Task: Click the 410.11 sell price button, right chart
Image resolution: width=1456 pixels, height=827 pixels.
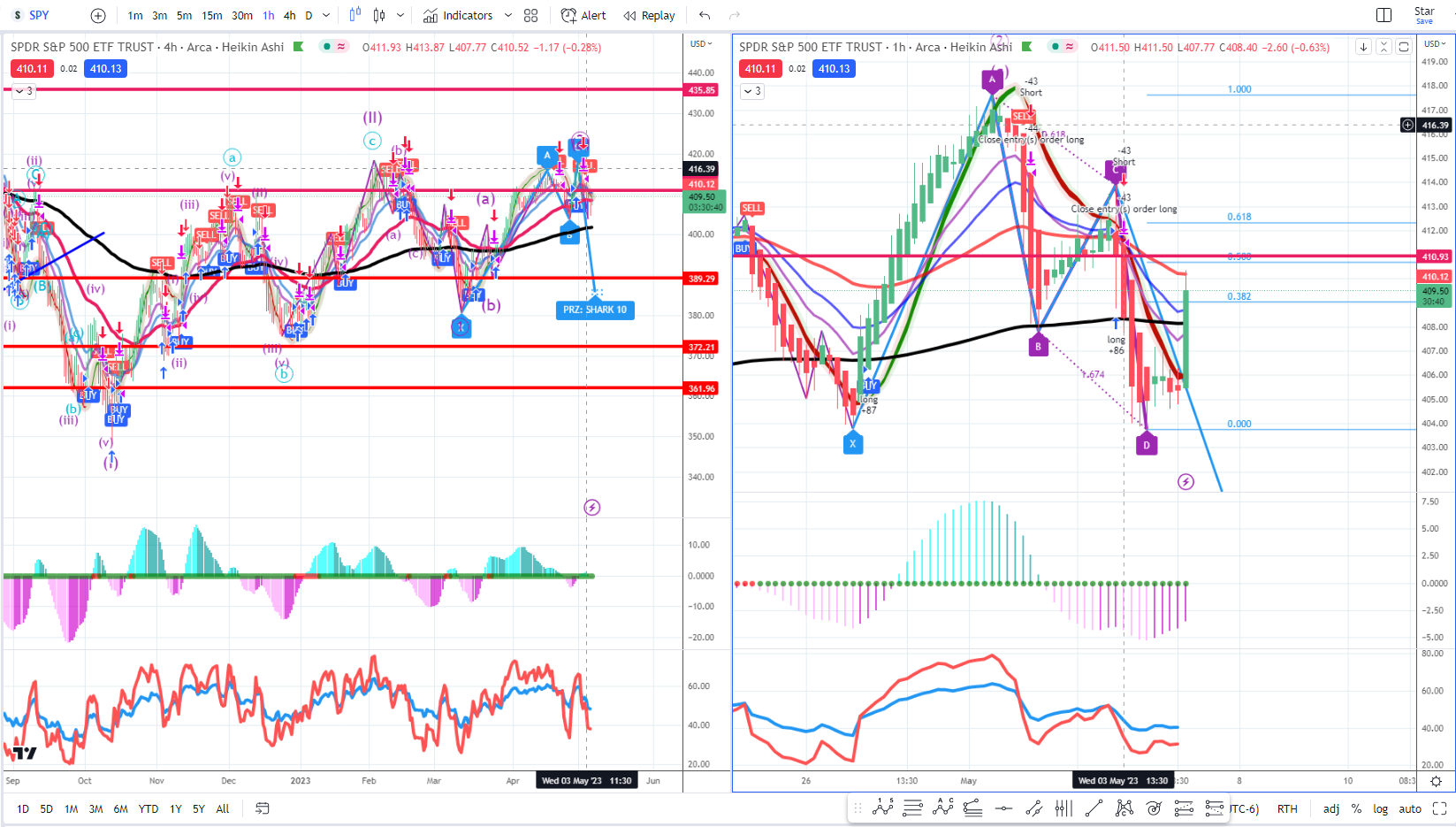Action: tap(760, 68)
